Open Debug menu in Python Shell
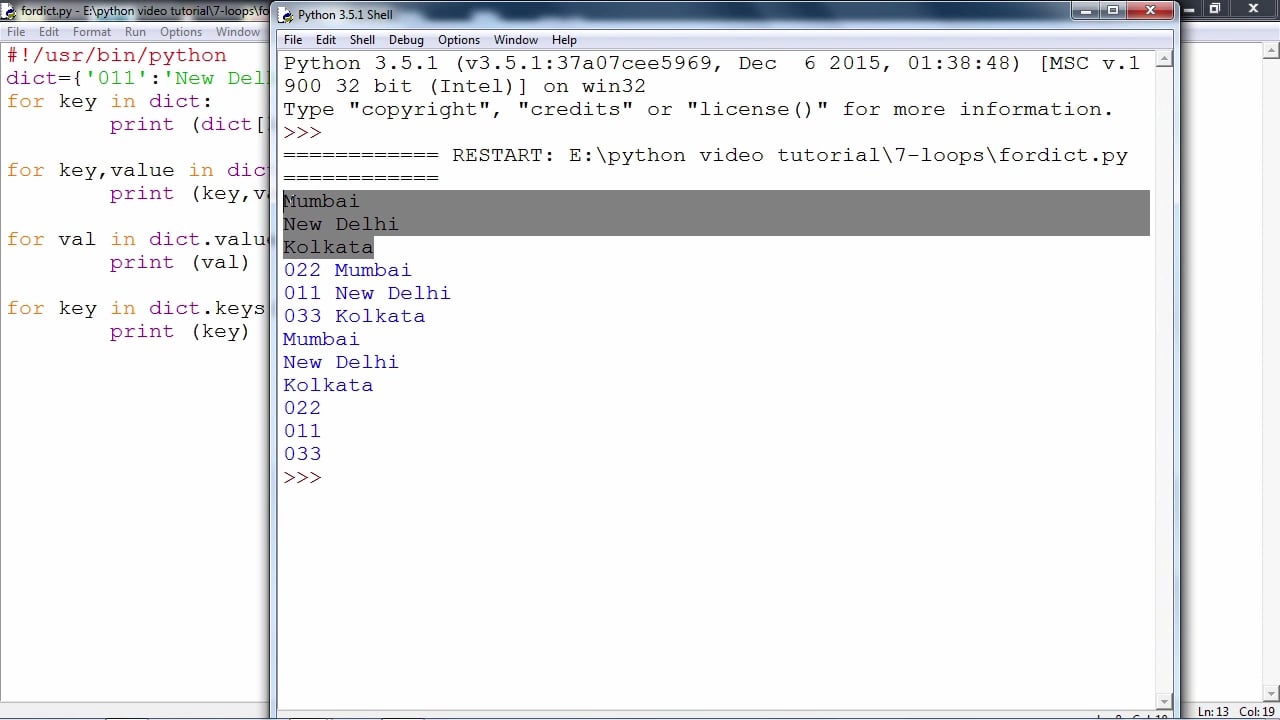Image resolution: width=1280 pixels, height=720 pixels. (x=406, y=40)
